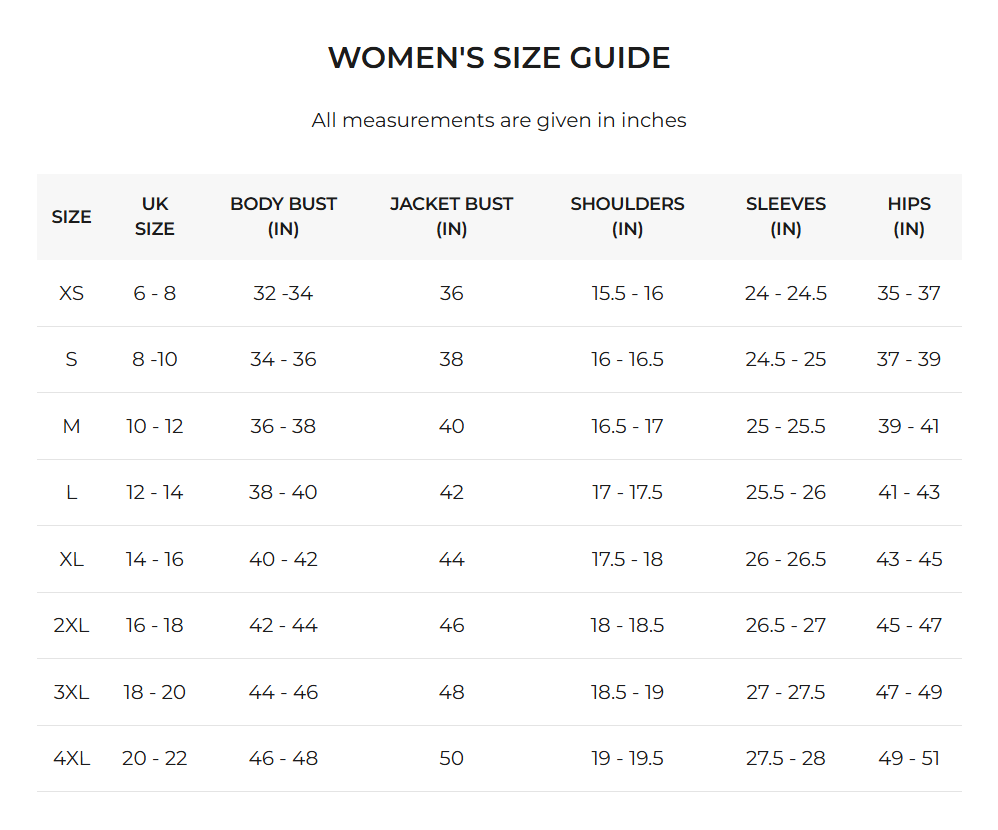Click the UK SIZE column header

tap(155, 217)
